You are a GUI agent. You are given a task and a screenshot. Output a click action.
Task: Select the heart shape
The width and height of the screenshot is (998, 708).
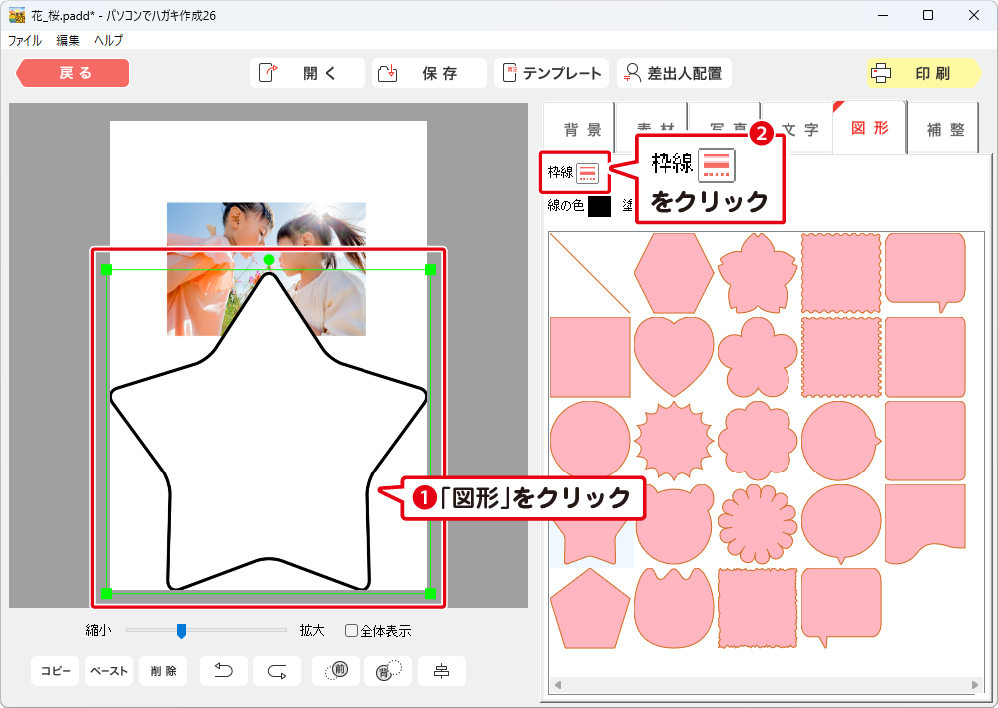coord(673,355)
